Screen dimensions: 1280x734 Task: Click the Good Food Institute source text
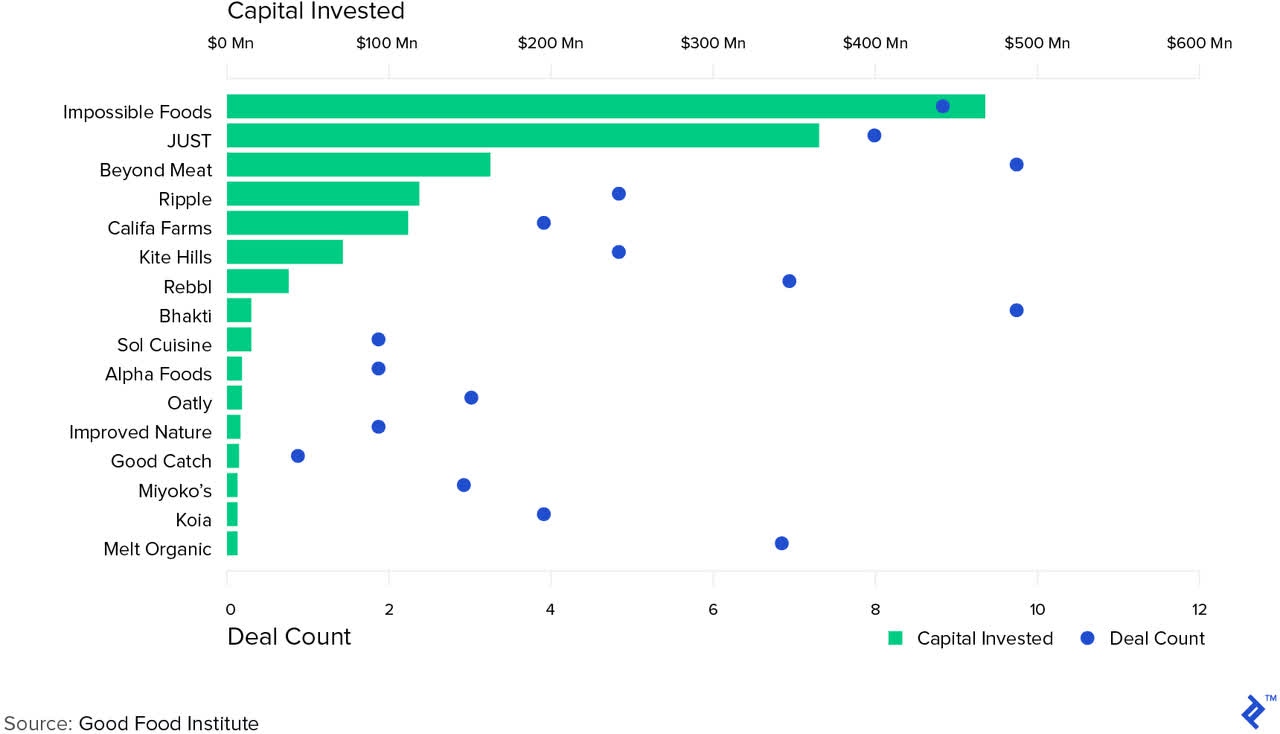pos(168,723)
